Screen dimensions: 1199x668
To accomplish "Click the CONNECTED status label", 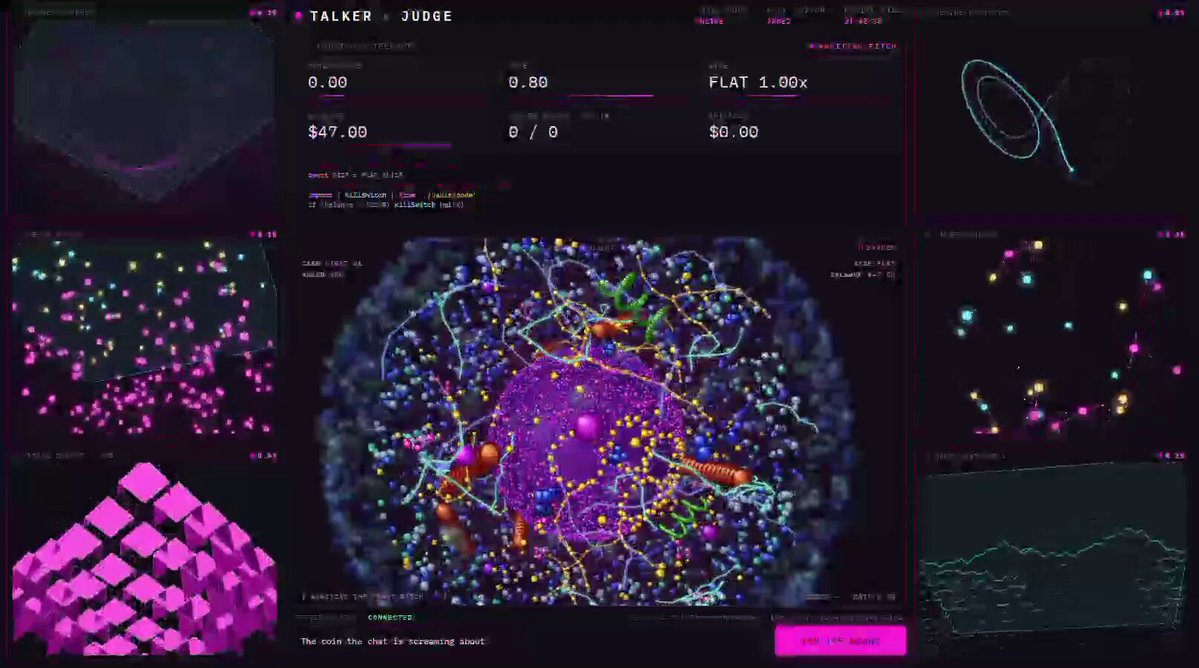I will click(x=390, y=618).
